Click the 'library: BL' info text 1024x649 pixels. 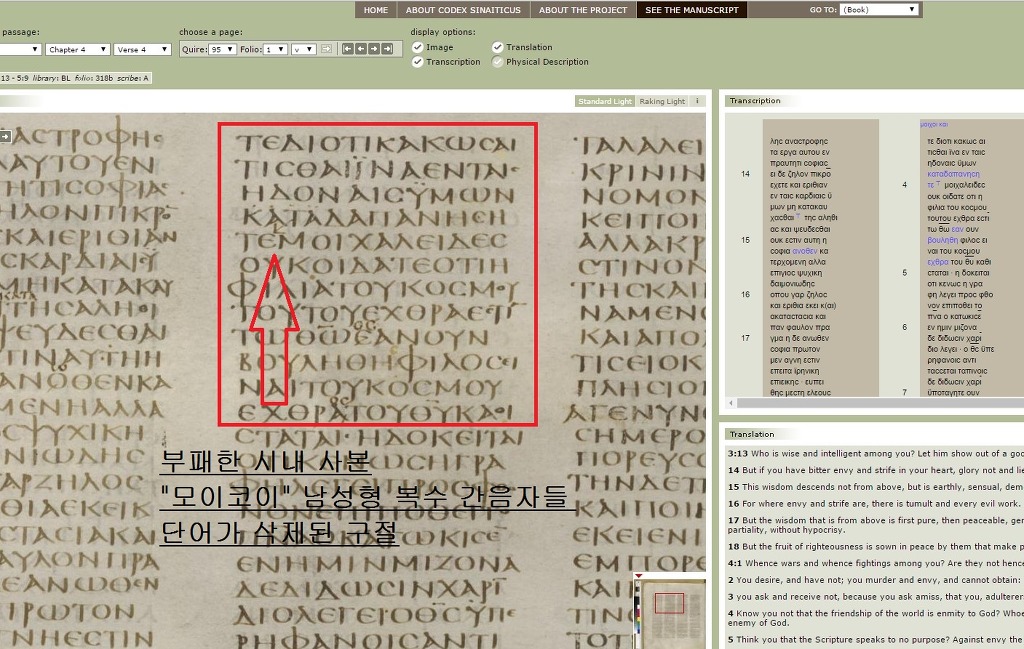(52, 78)
